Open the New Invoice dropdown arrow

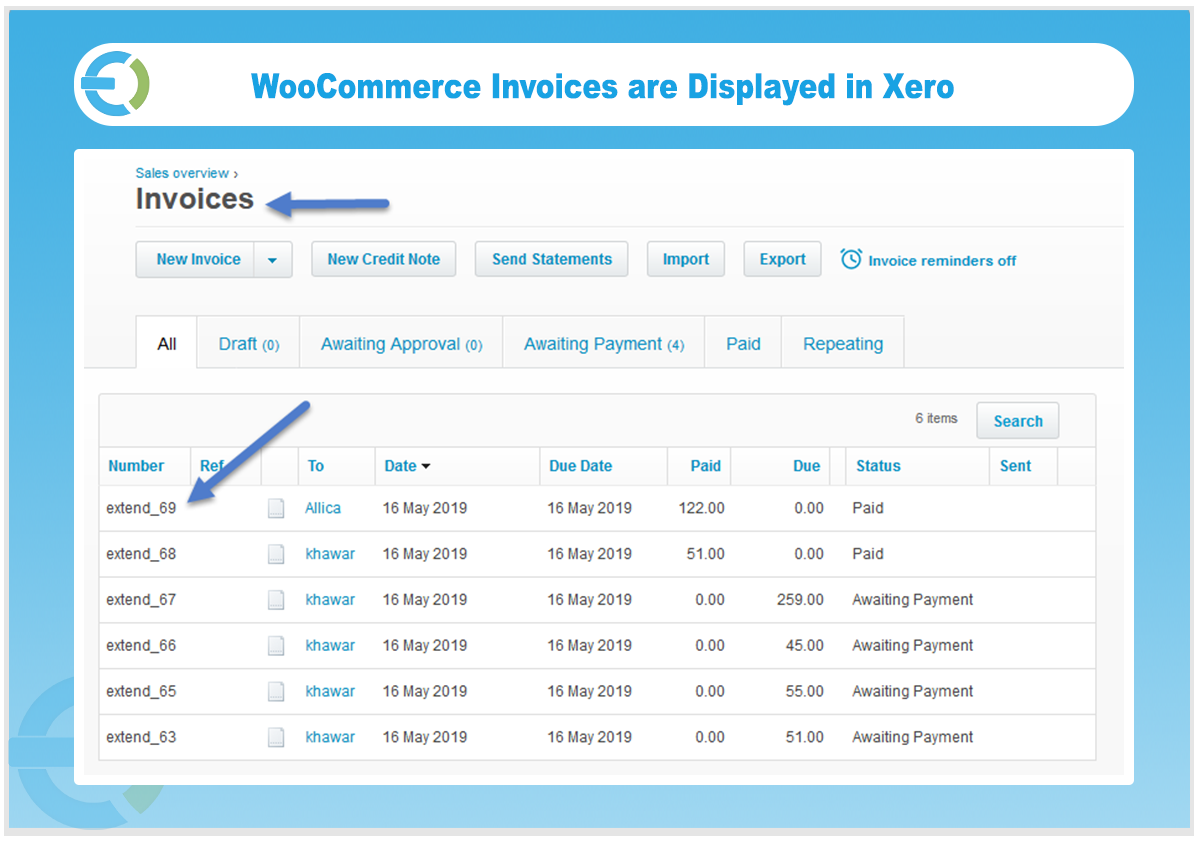[272, 259]
